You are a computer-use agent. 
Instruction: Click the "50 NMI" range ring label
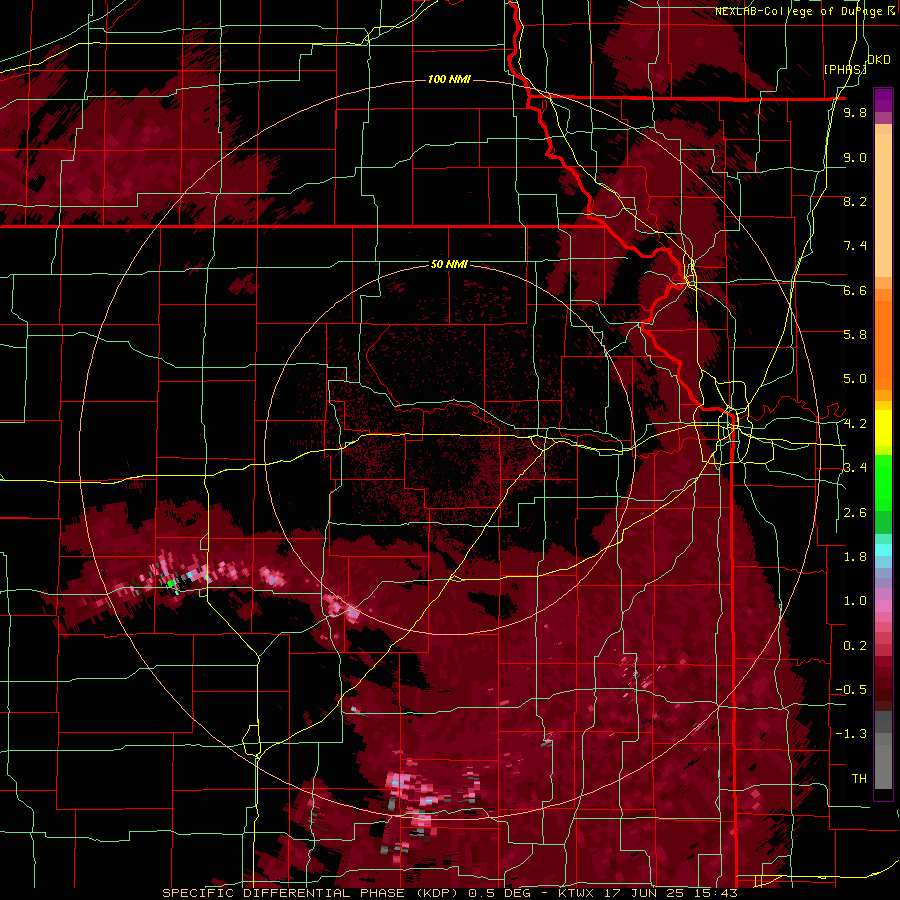click(449, 265)
